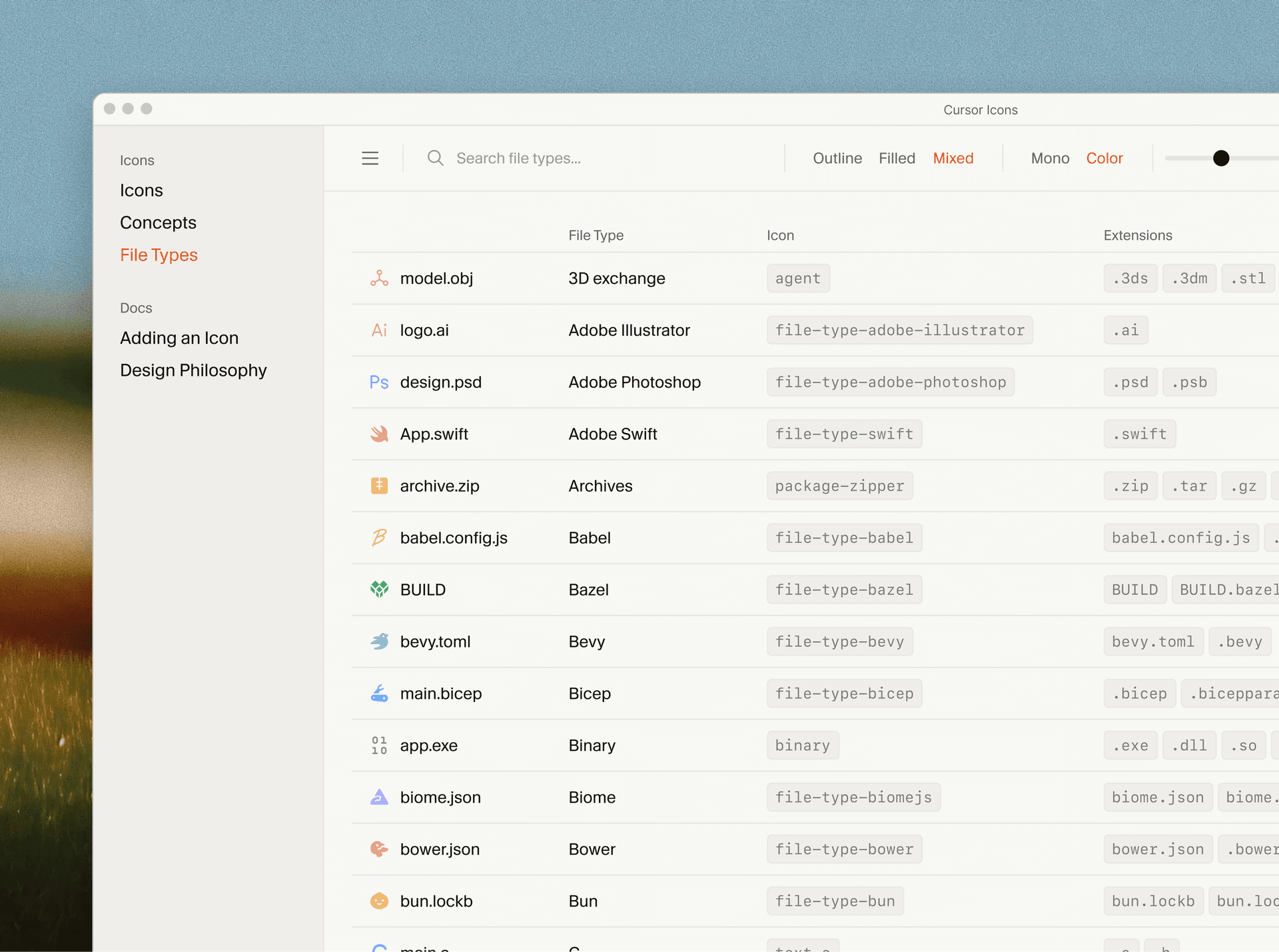Viewport: 1279px width, 952px height.
Task: Click the .ai extension chip
Action: (x=1126, y=330)
